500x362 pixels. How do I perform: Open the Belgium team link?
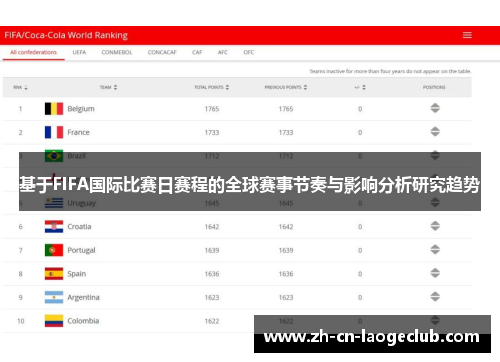click(81, 109)
